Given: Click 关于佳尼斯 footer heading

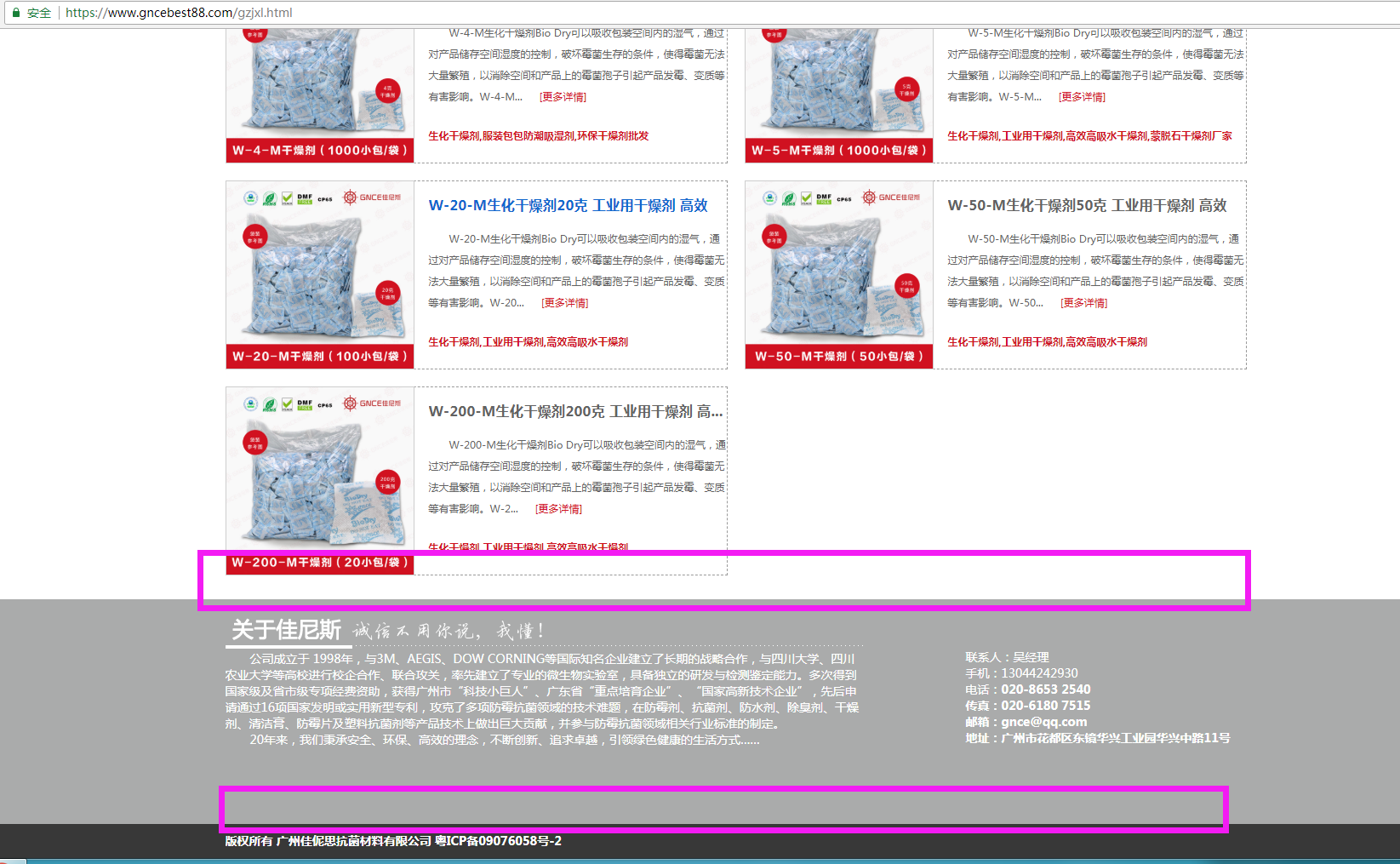Looking at the screenshot, I should click(x=286, y=630).
